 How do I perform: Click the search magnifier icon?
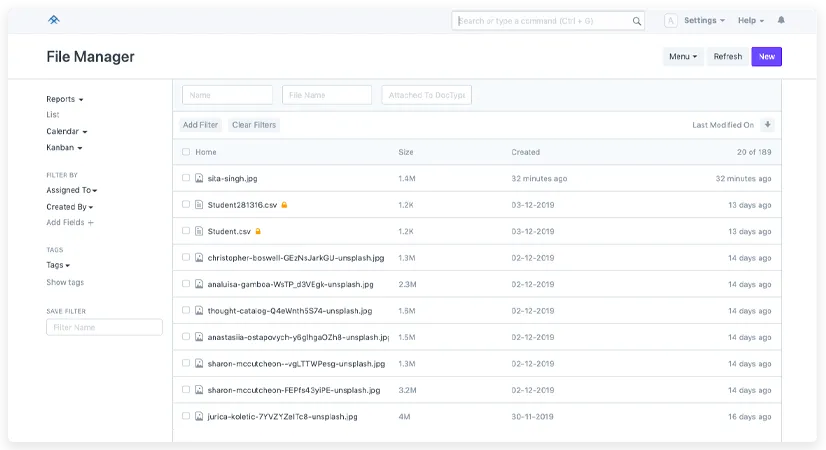pyautogui.click(x=637, y=21)
